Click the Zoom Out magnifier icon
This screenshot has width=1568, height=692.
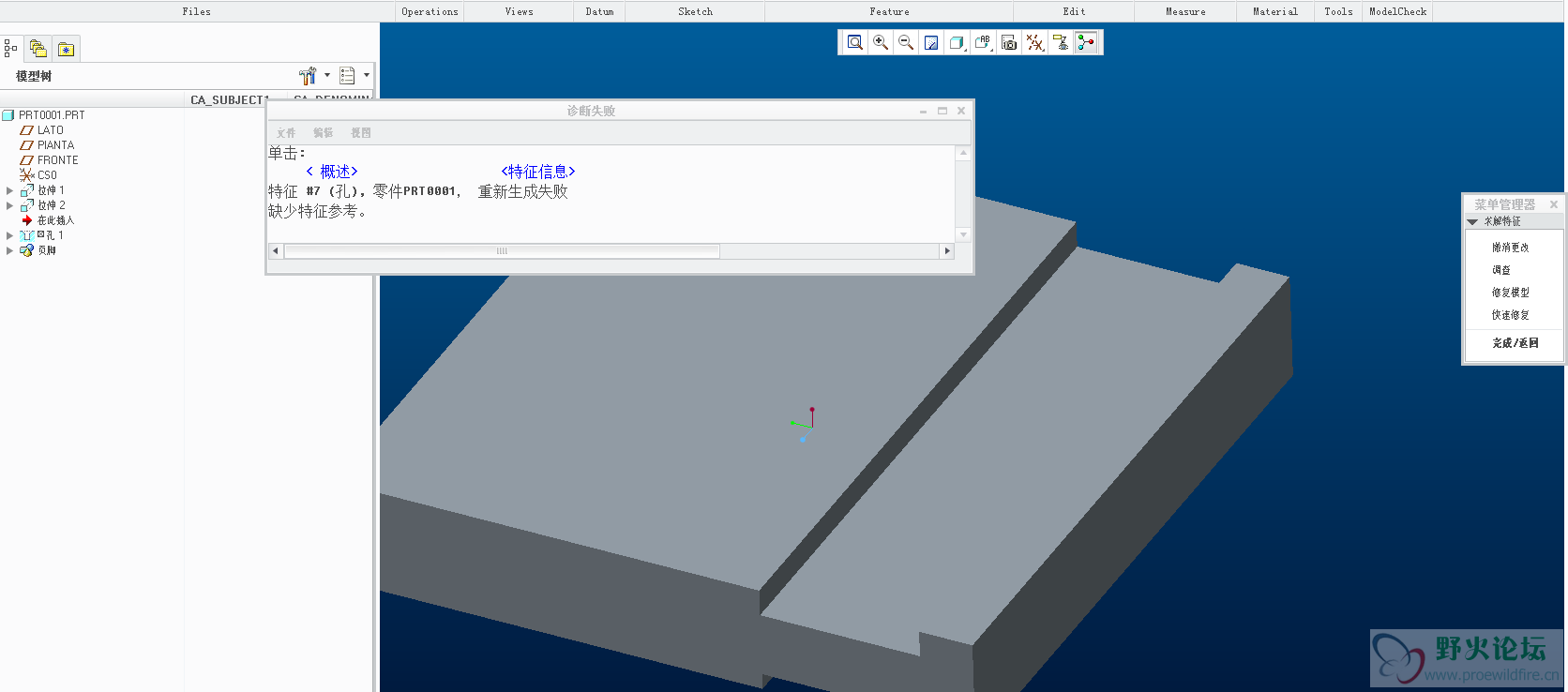click(x=906, y=42)
